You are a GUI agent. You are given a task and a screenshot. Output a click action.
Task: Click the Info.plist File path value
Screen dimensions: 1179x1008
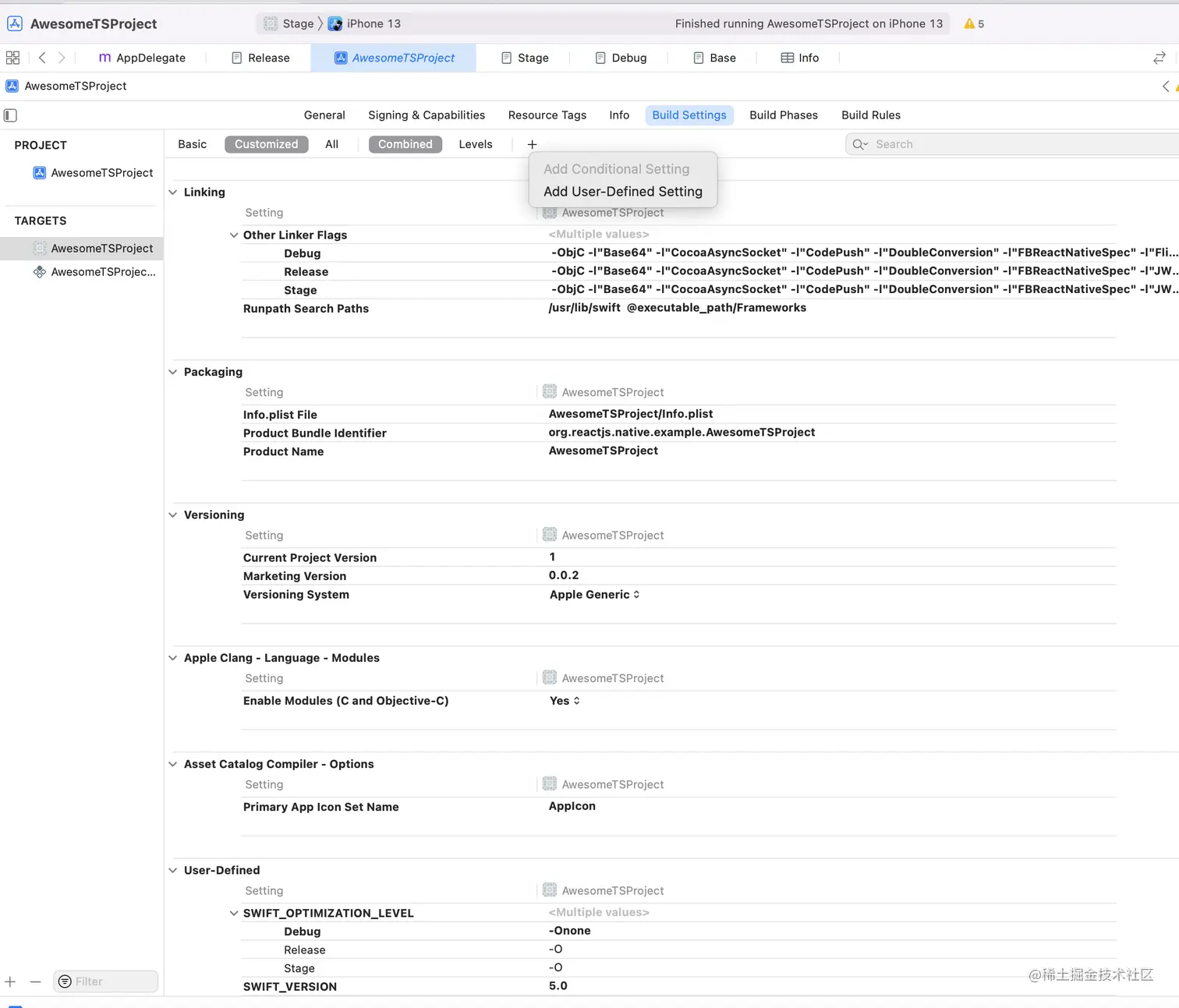click(631, 414)
